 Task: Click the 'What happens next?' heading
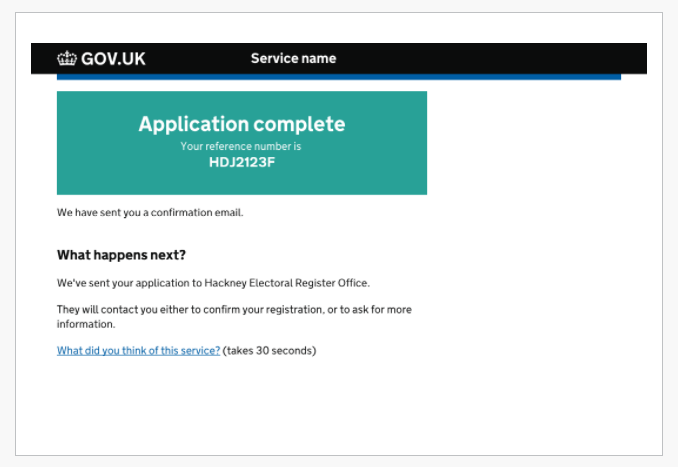[121, 255]
